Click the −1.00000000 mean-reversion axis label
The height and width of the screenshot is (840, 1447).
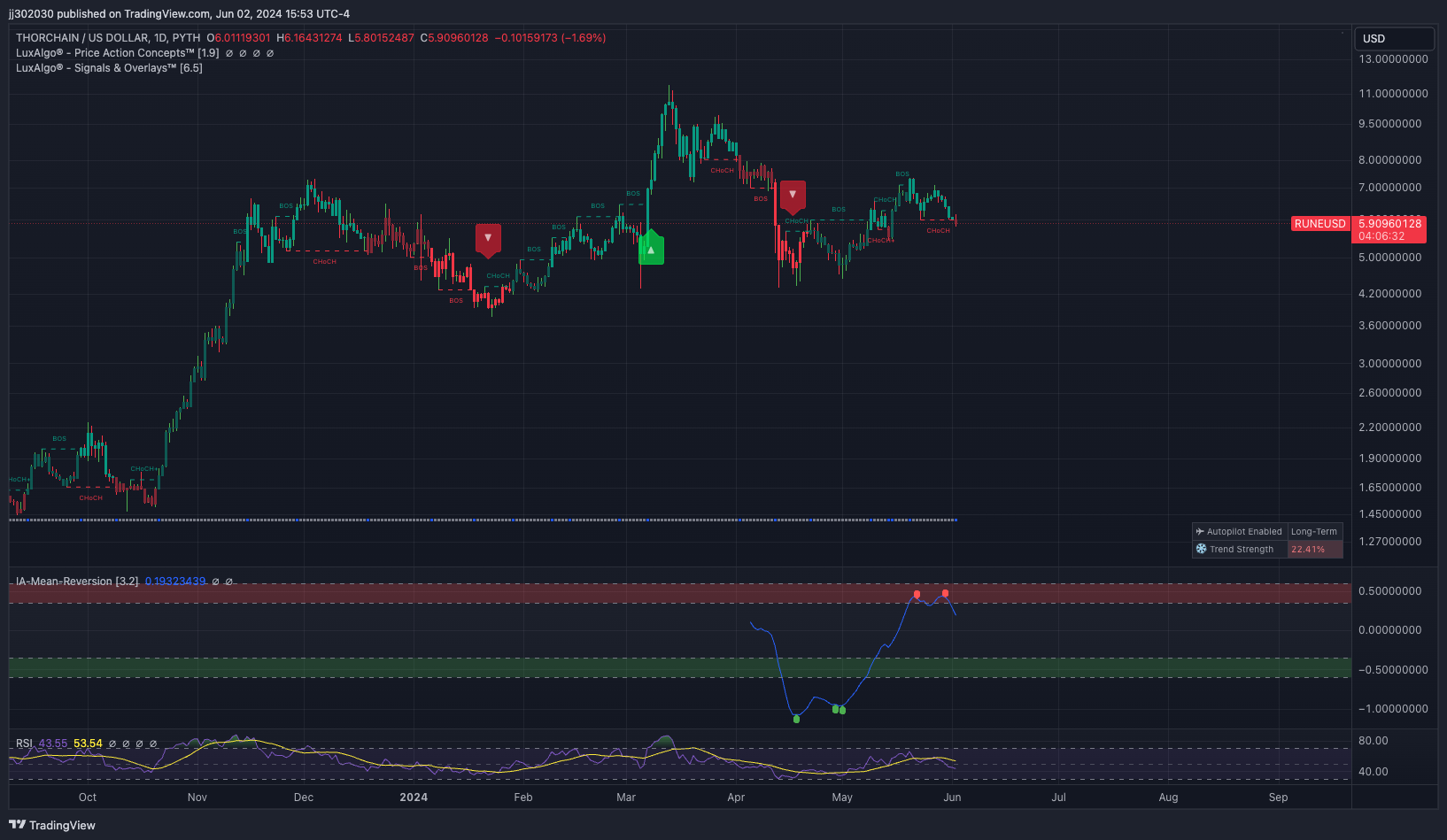pyautogui.click(x=1393, y=709)
